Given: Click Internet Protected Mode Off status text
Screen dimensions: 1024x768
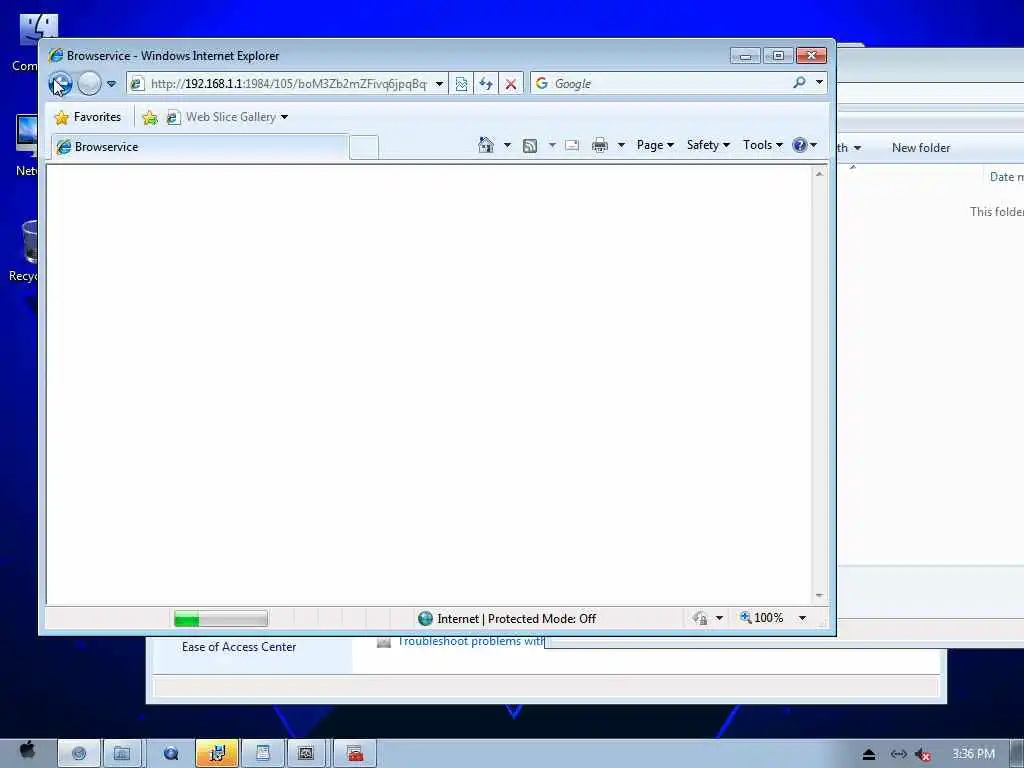Looking at the screenshot, I should pyautogui.click(x=516, y=618).
